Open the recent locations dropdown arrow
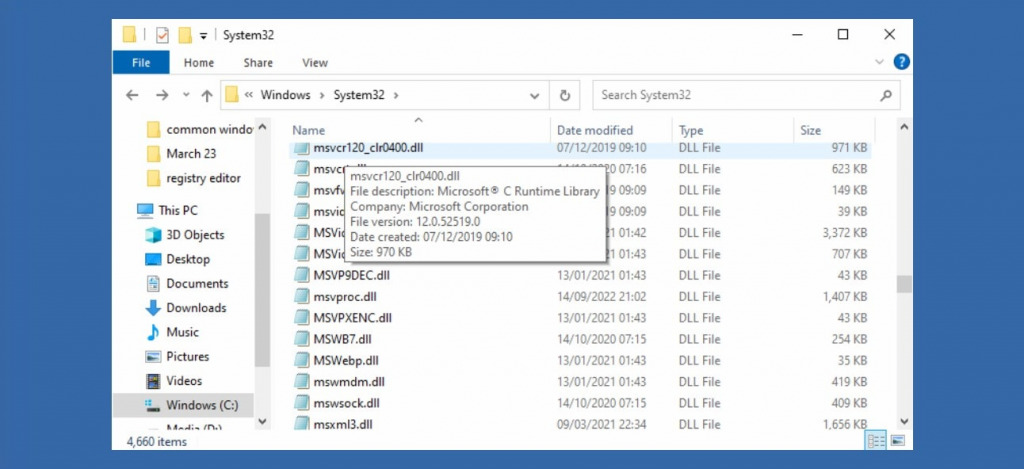1024x469 pixels. pyautogui.click(x=186, y=95)
